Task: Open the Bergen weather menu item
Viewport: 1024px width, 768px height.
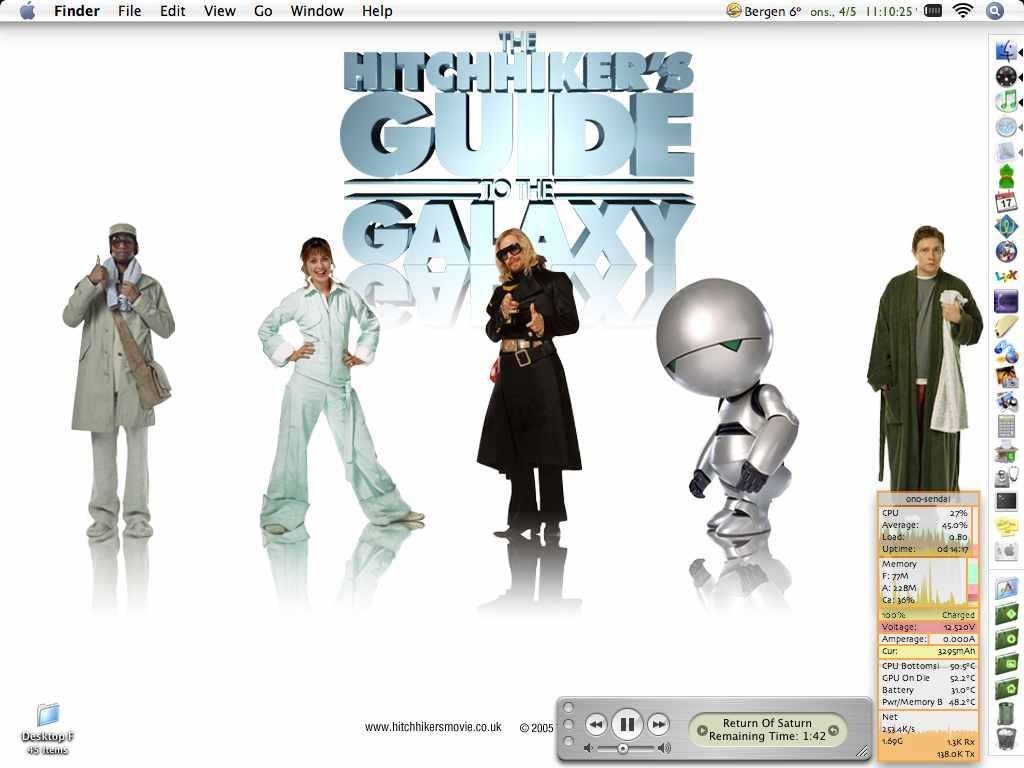Action: (x=764, y=11)
